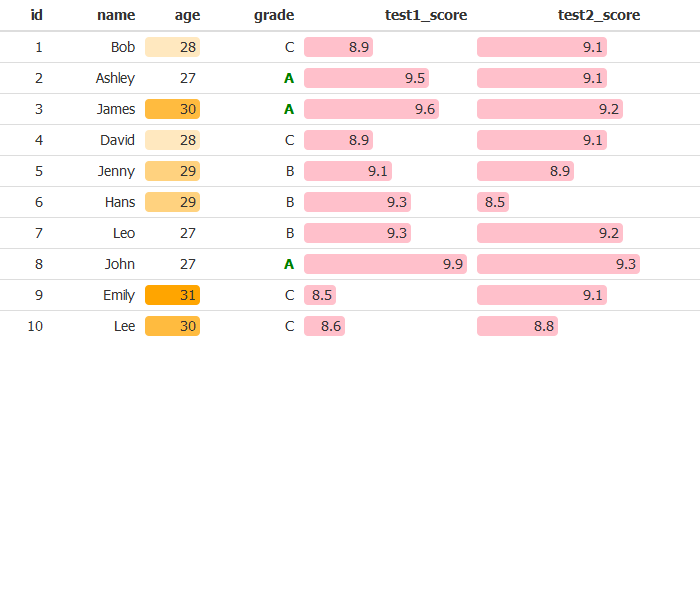
Task: Click the test2_score column header
Action: [598, 15]
